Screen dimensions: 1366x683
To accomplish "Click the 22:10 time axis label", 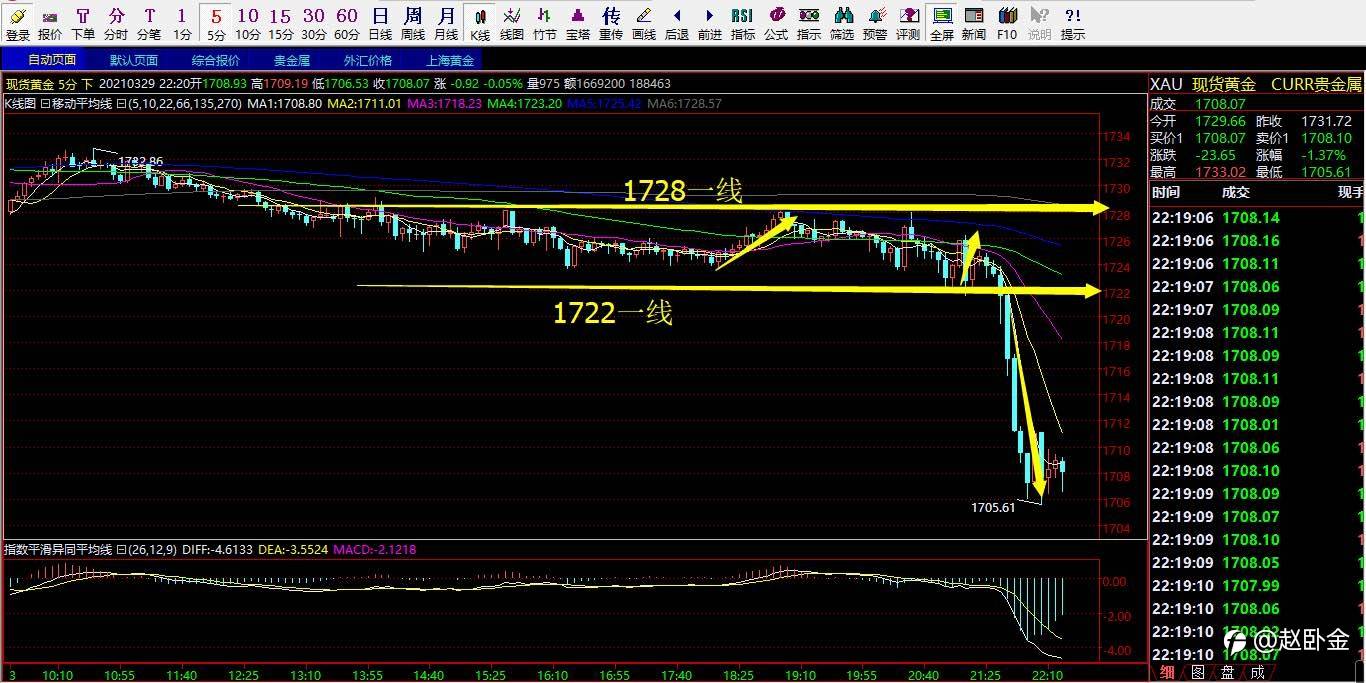I will pos(1047,676).
